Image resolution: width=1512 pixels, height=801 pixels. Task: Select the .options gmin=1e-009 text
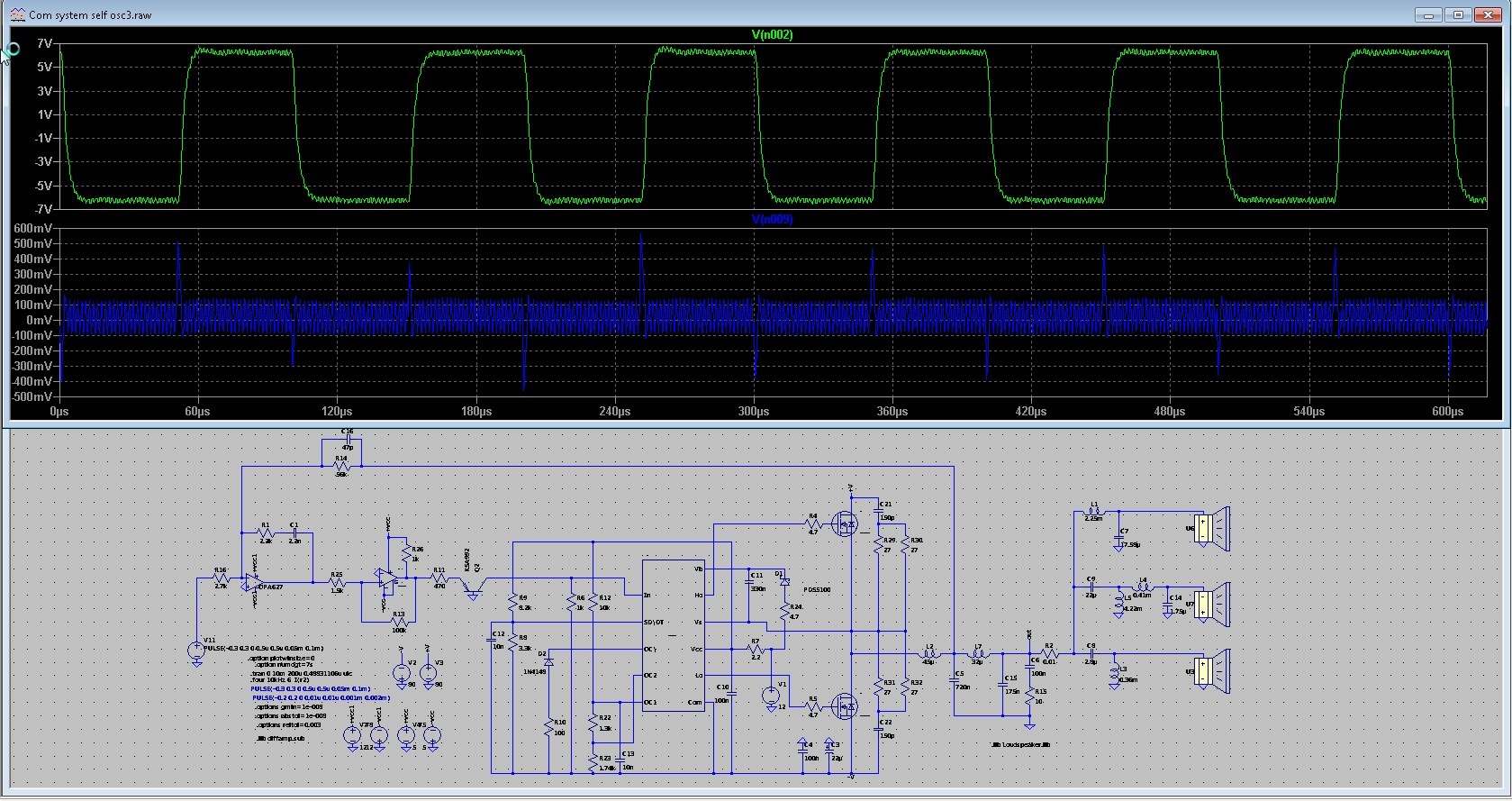(288, 707)
